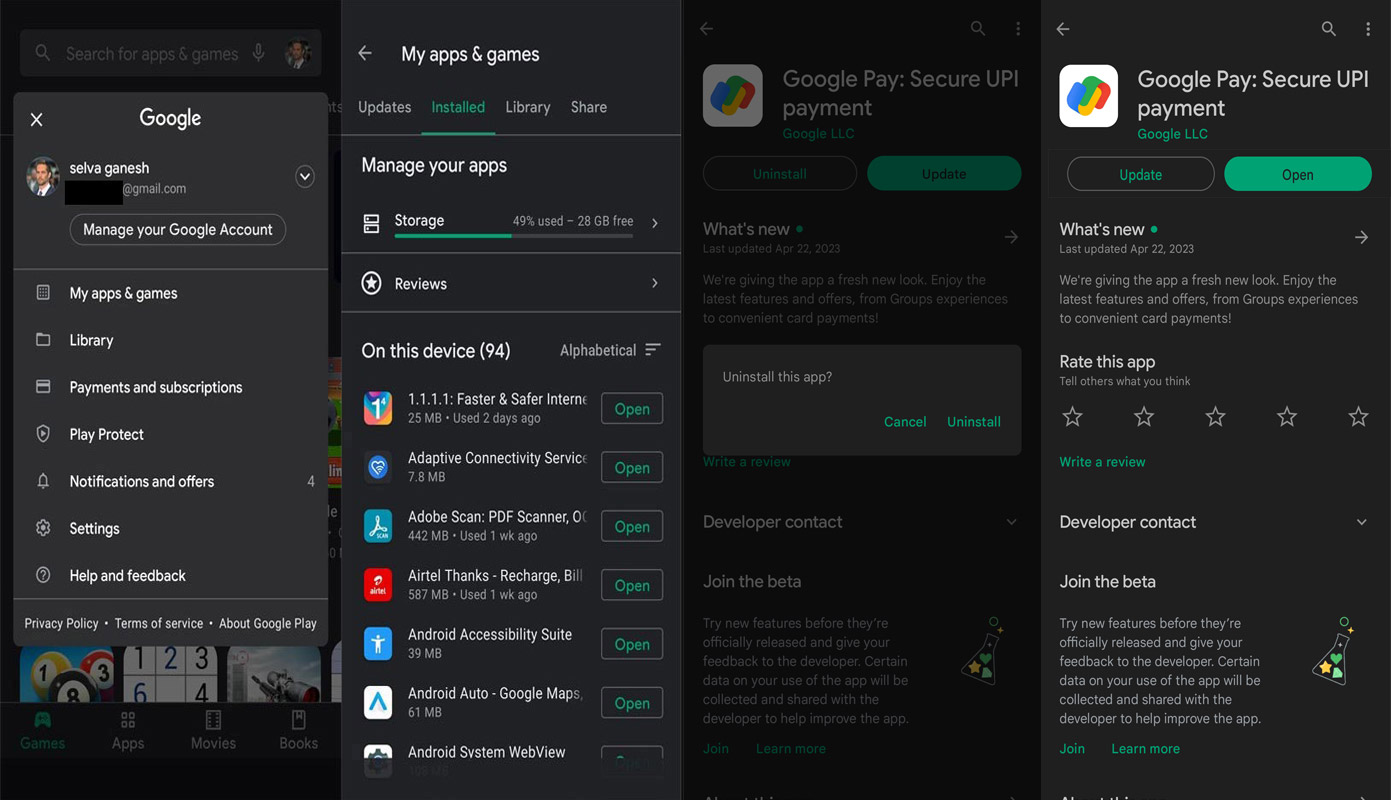Click the microphone voice search icon

coord(259,53)
